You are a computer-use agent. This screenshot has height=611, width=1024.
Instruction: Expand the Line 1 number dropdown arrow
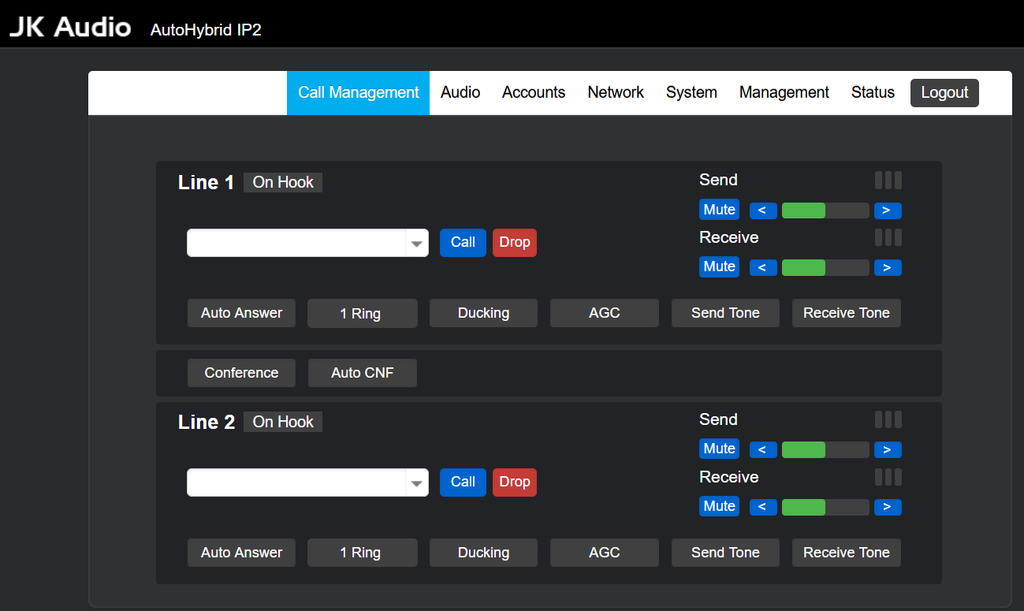point(416,243)
